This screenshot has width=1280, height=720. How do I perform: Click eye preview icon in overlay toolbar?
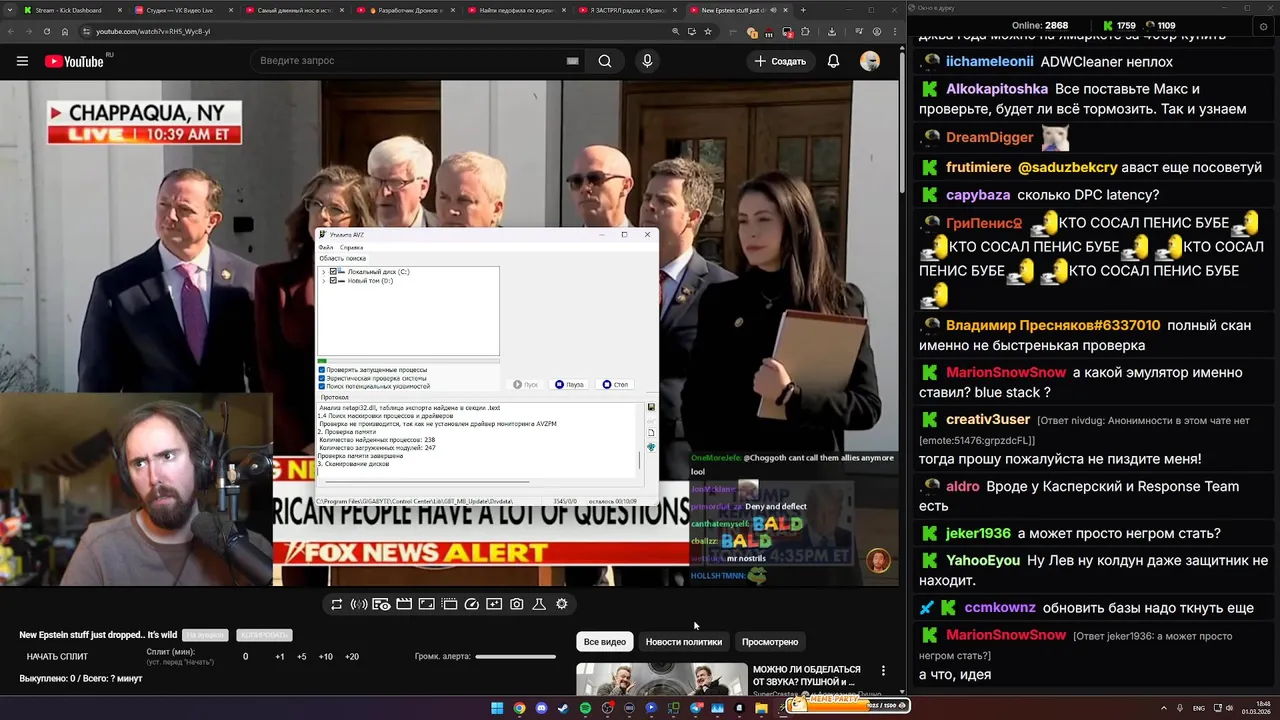coord(381,604)
